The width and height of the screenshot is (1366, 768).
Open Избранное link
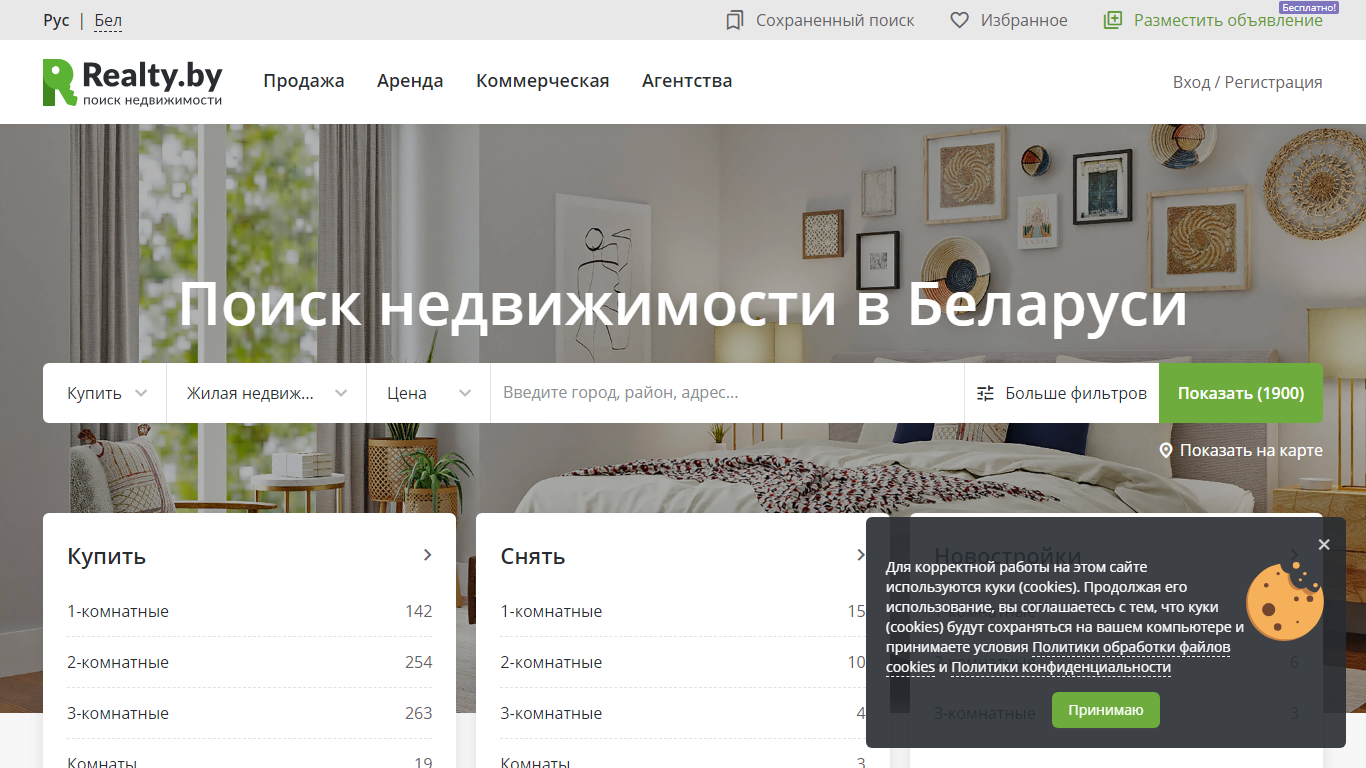[1024, 20]
